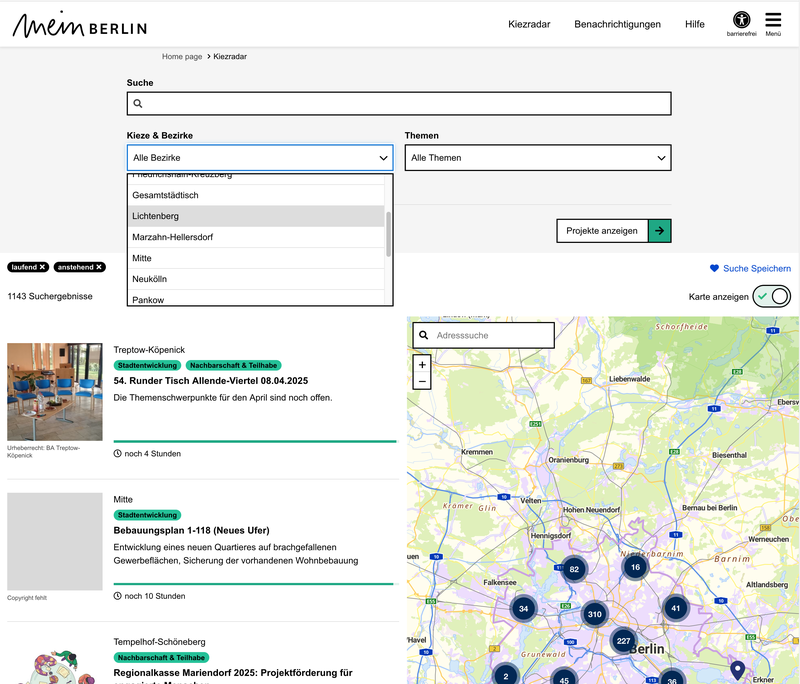This screenshot has height=684, width=800.
Task: Zoom in the map with plus button
Action: point(422,365)
